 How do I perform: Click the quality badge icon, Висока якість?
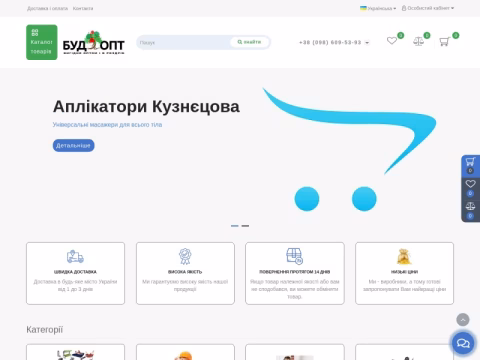[x=185, y=256]
